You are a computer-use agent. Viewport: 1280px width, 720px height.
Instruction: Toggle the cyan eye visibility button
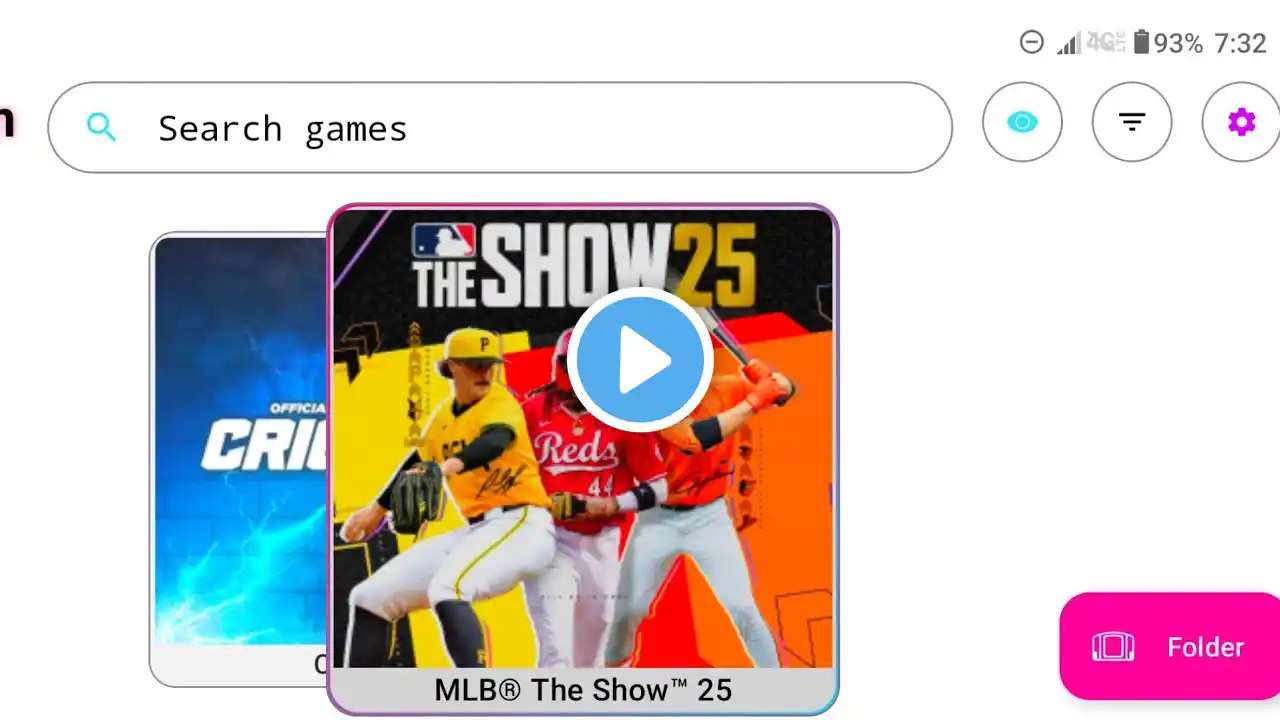click(x=1022, y=122)
